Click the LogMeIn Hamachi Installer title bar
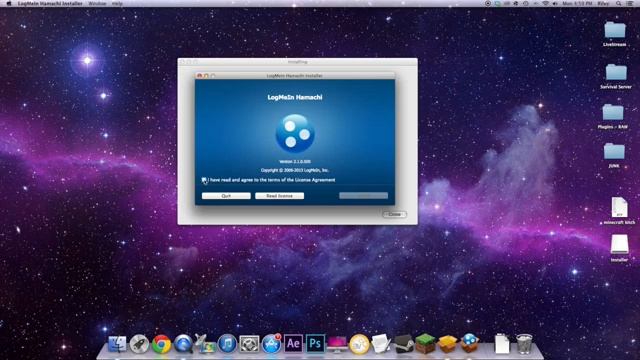Viewport: 640px width, 360px height. coord(295,76)
